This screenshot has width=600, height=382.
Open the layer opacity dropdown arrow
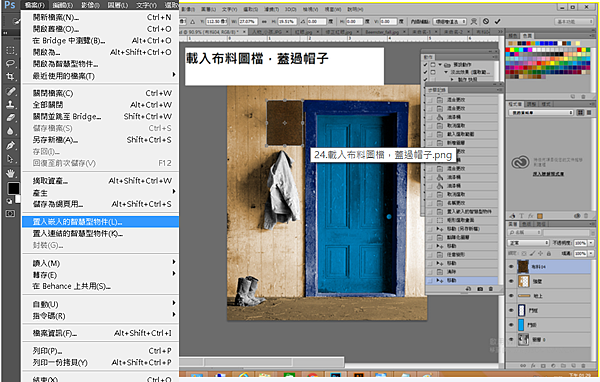click(591, 243)
